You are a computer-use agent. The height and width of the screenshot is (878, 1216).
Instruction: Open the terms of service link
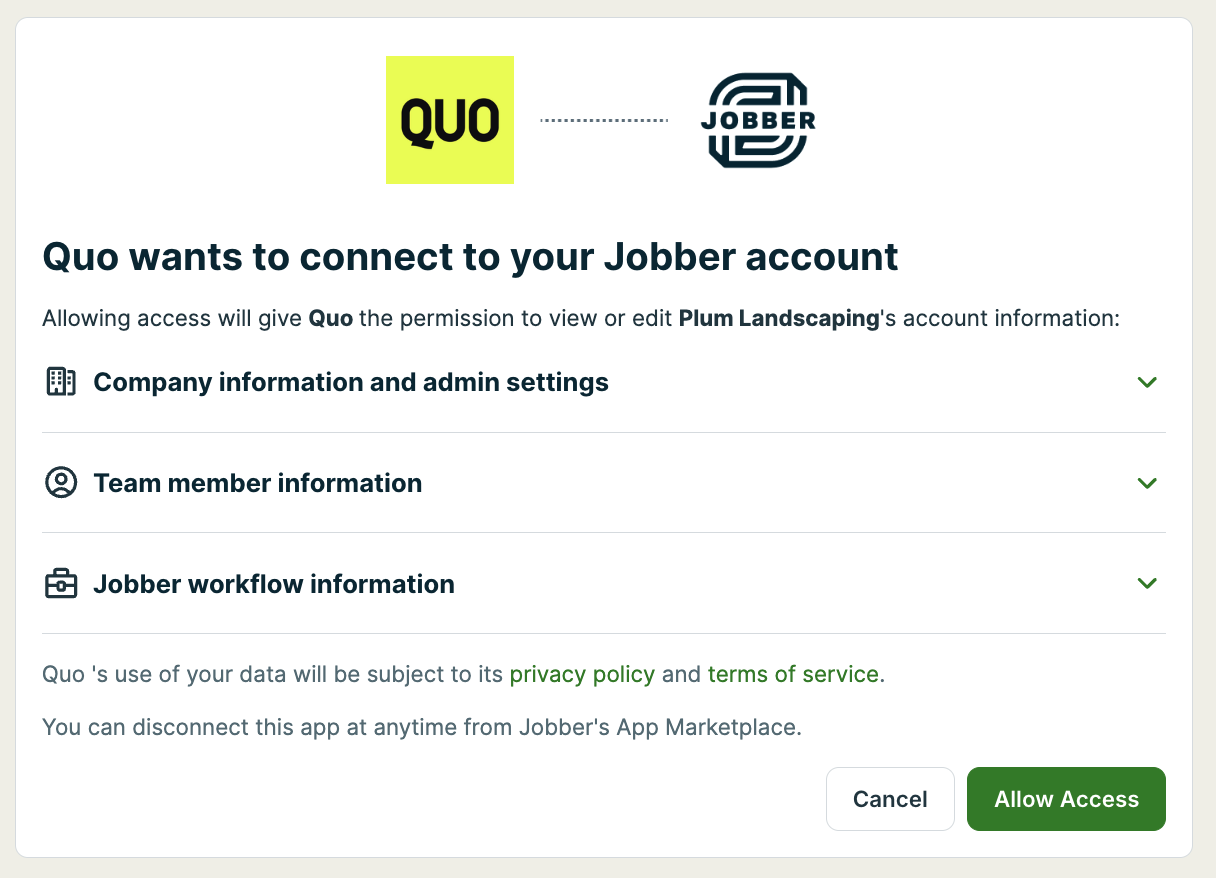793,674
